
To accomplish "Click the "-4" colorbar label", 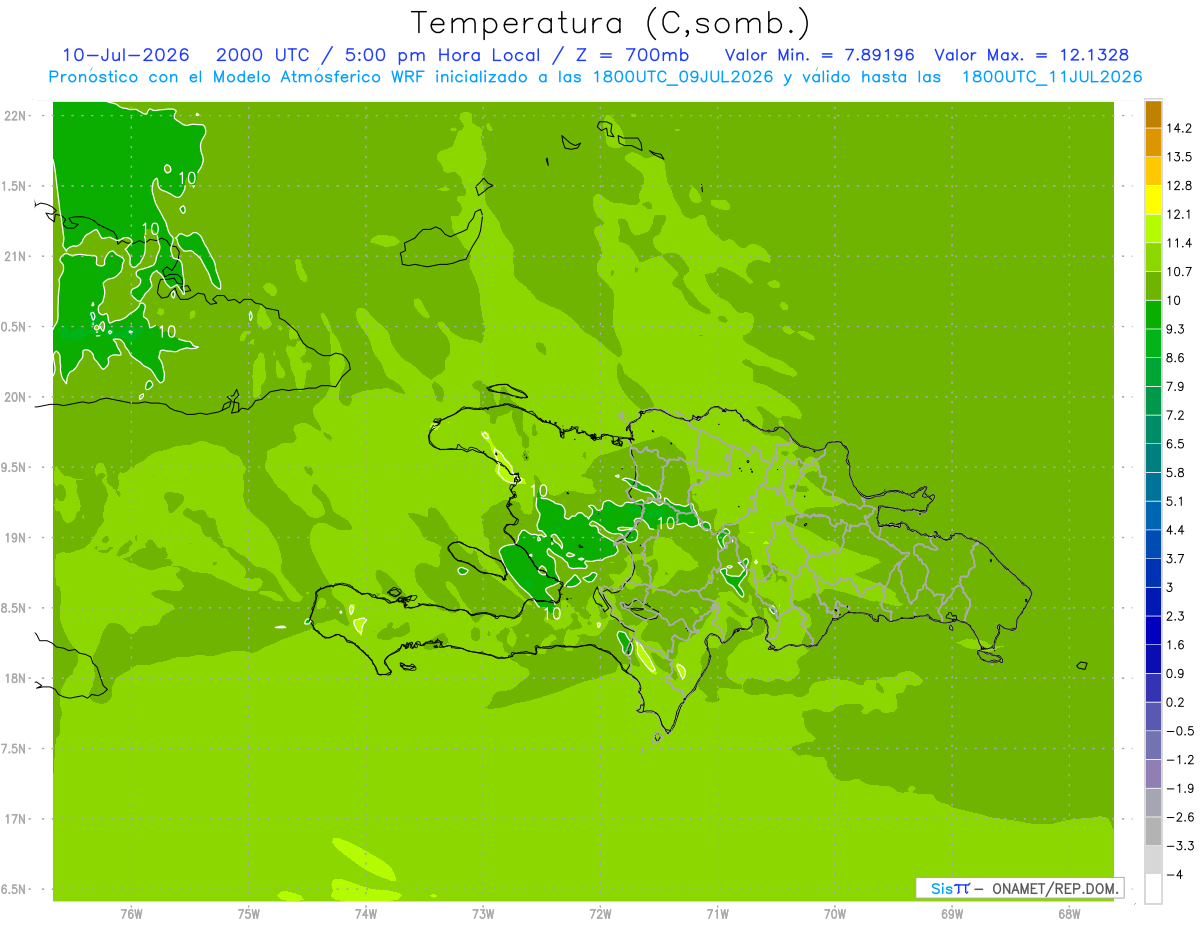I will pyautogui.click(x=1175, y=874).
